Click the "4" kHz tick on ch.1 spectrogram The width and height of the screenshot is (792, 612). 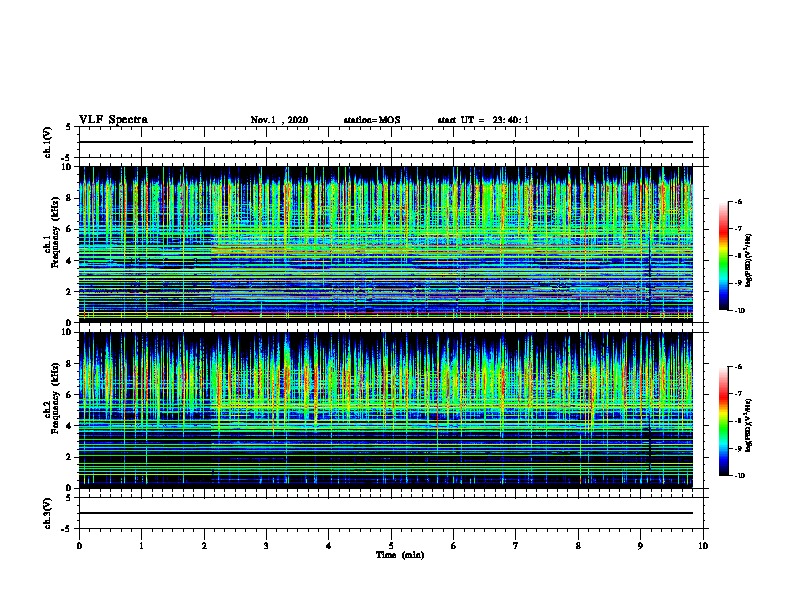click(69, 261)
